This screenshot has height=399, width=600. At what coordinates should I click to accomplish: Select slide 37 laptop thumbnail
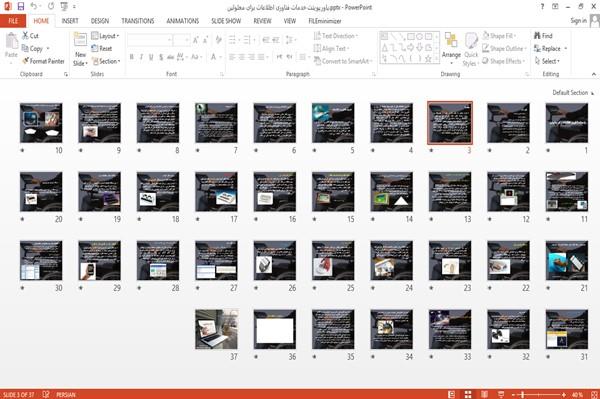[x=217, y=329]
